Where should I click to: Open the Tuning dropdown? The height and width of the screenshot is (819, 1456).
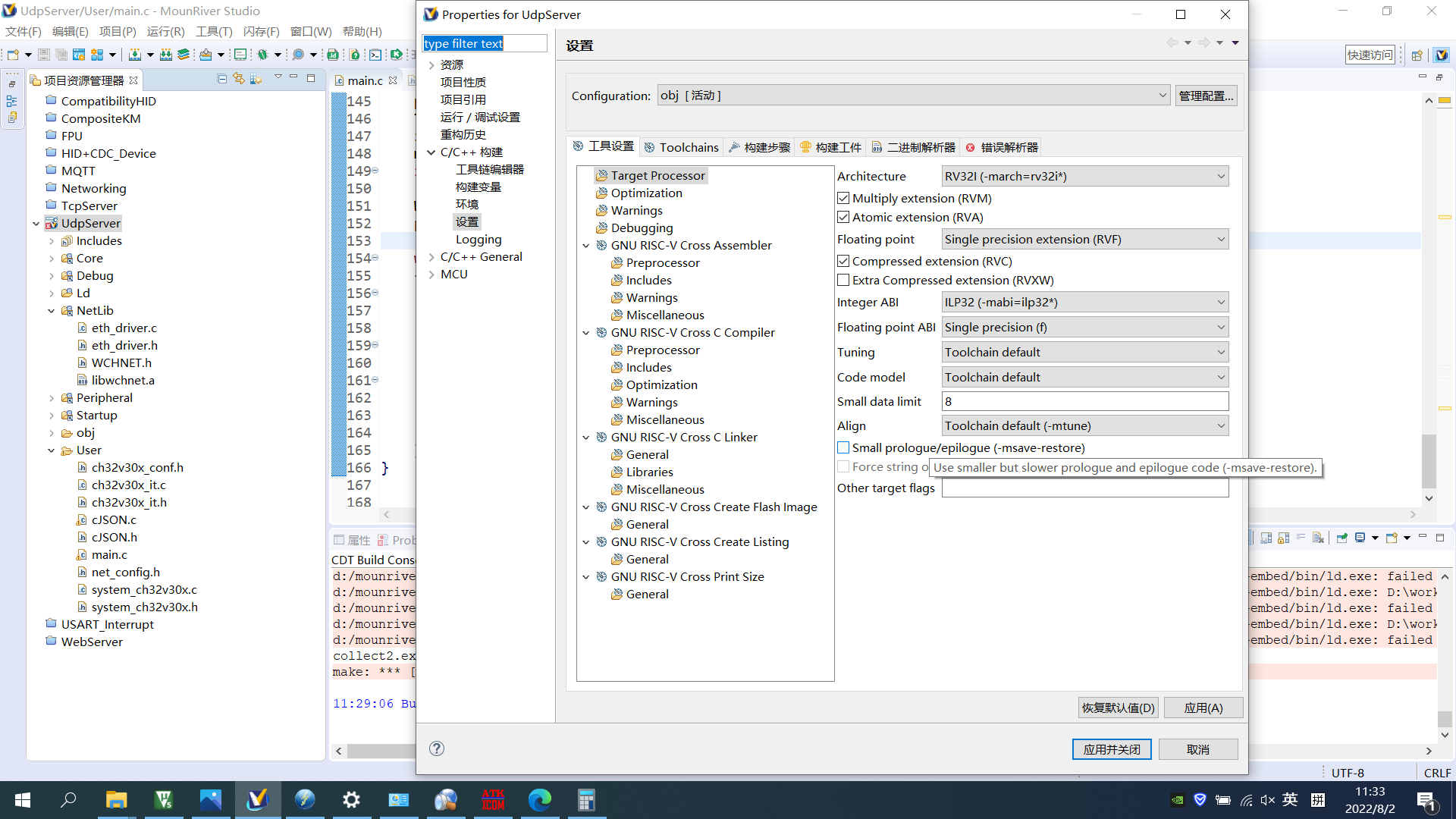pos(1085,352)
